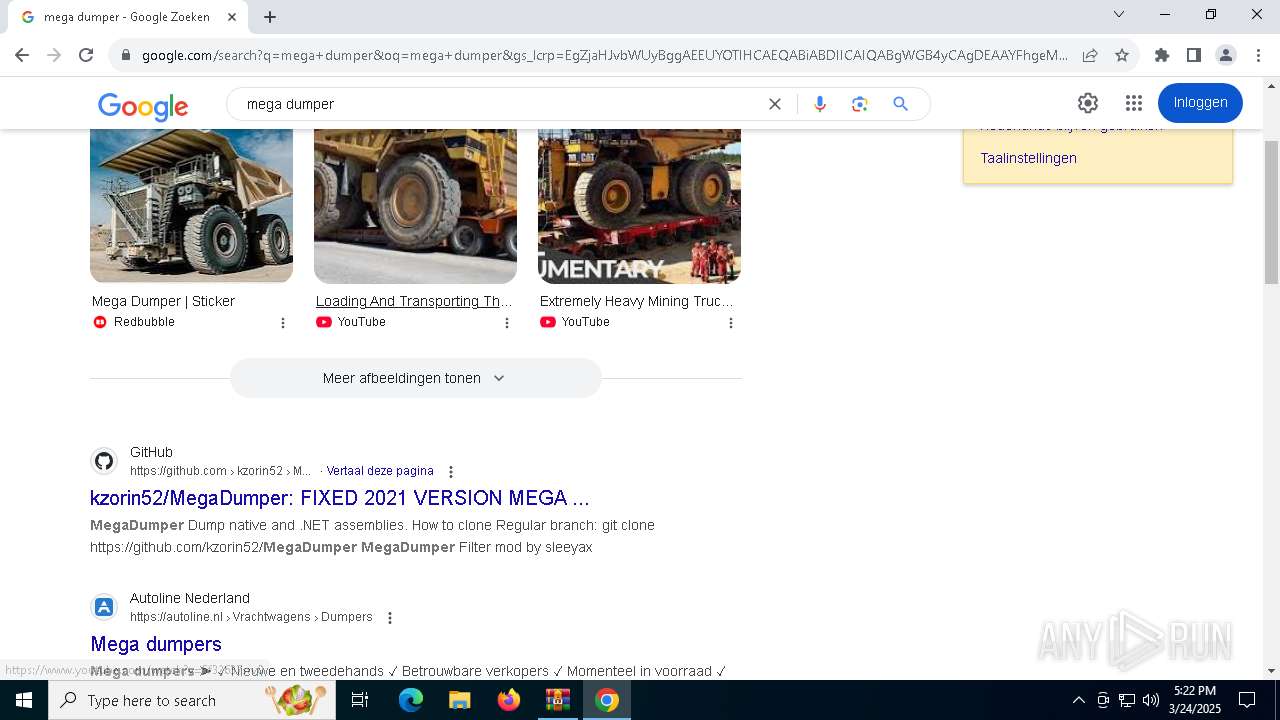Click Vertaal deze pagina link
The width and height of the screenshot is (1280, 720).
point(380,471)
